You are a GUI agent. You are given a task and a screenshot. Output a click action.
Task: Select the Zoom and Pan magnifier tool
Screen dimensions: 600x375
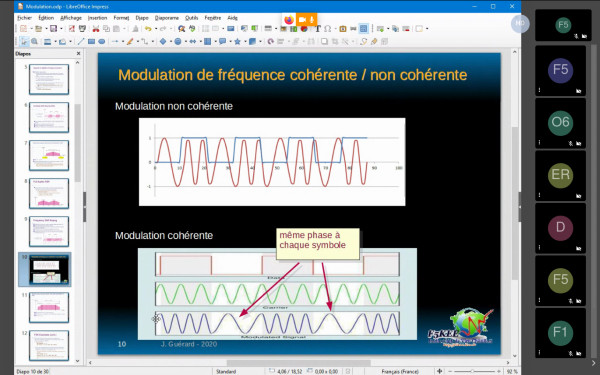pyautogui.click(x=34, y=41)
